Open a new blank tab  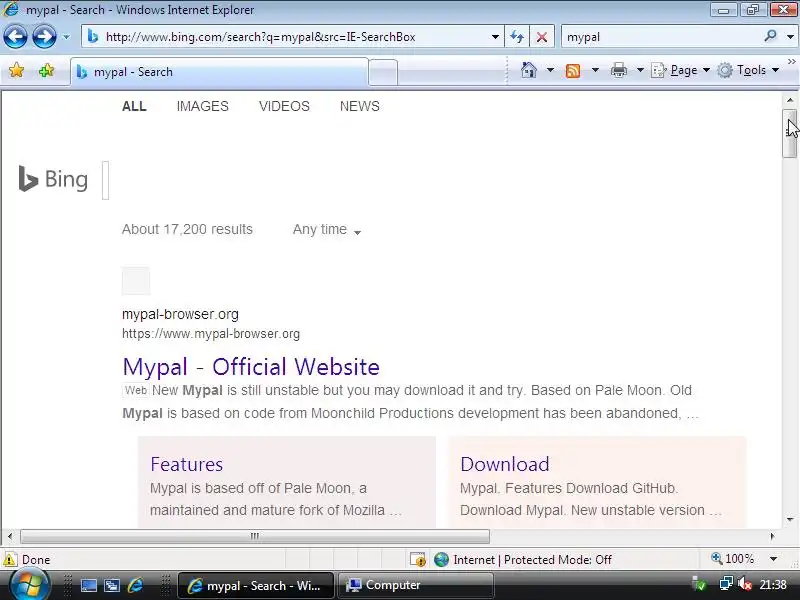(383, 72)
